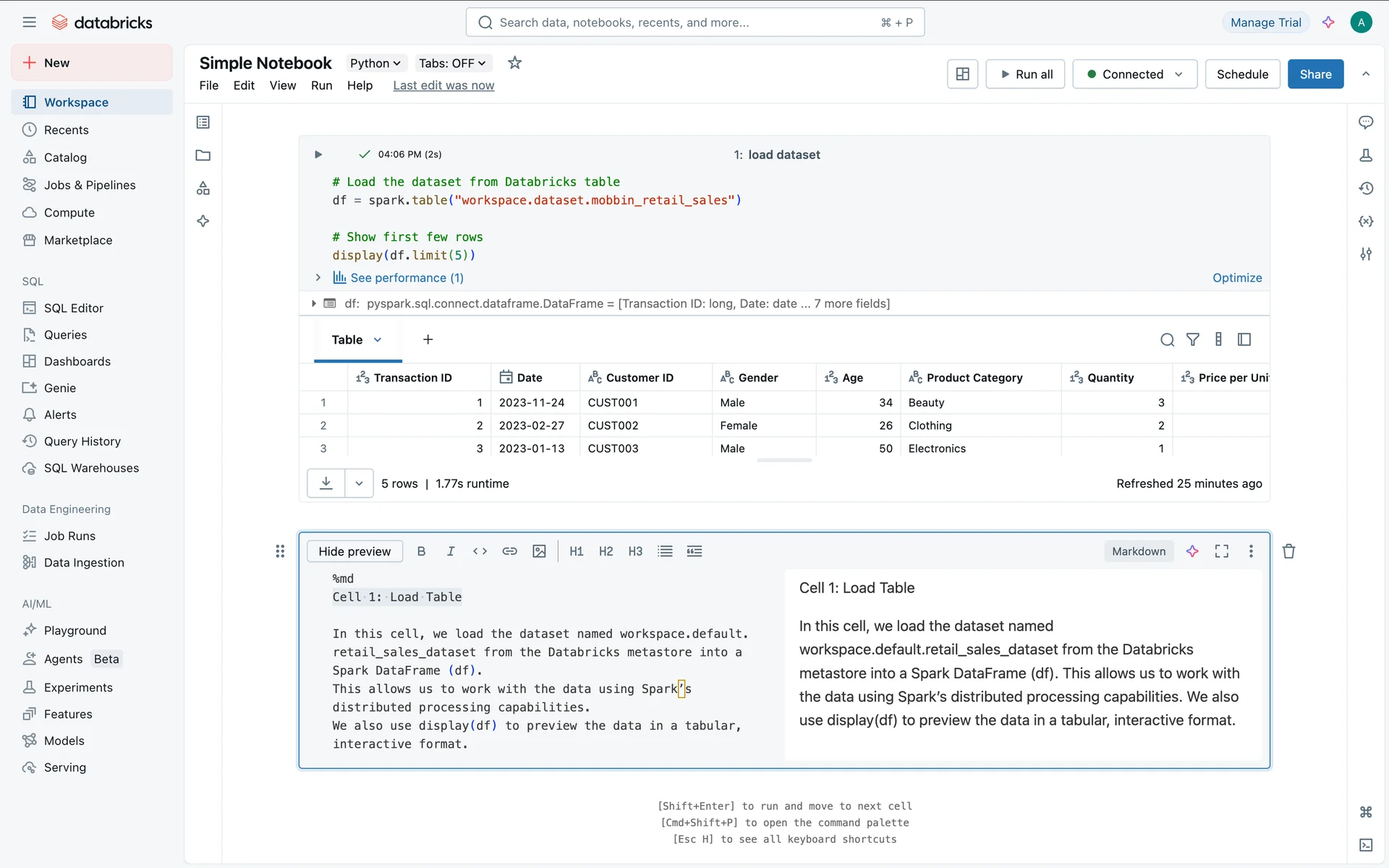Open the See performance link

pyautogui.click(x=407, y=278)
